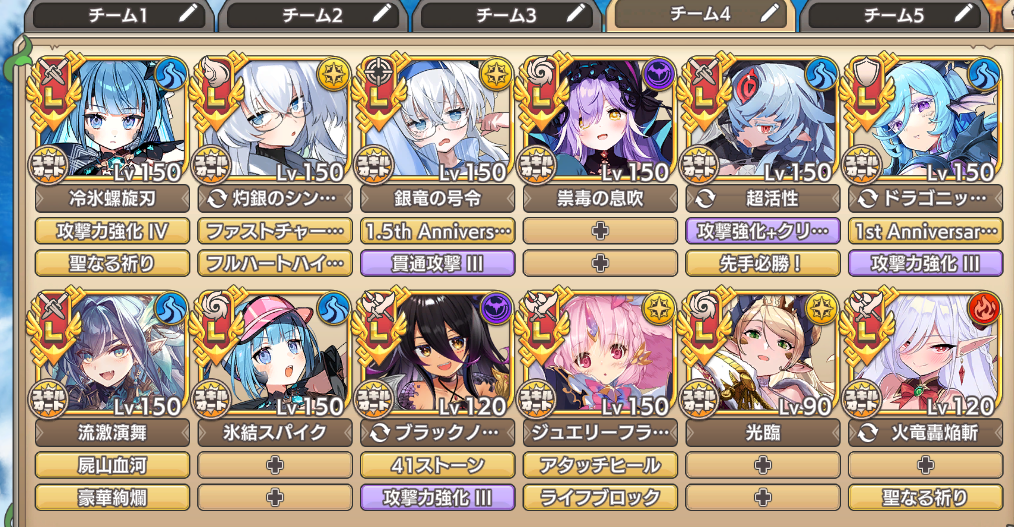Viewport: 1014px width, 527px height.
Task: Click swap arrows icon beside 超活性 skill
Action: pyautogui.click(x=705, y=199)
